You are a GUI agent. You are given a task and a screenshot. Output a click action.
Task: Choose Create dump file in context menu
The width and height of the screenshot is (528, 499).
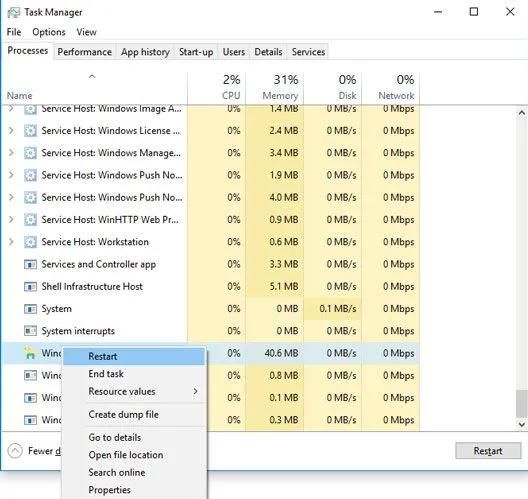pos(134,414)
